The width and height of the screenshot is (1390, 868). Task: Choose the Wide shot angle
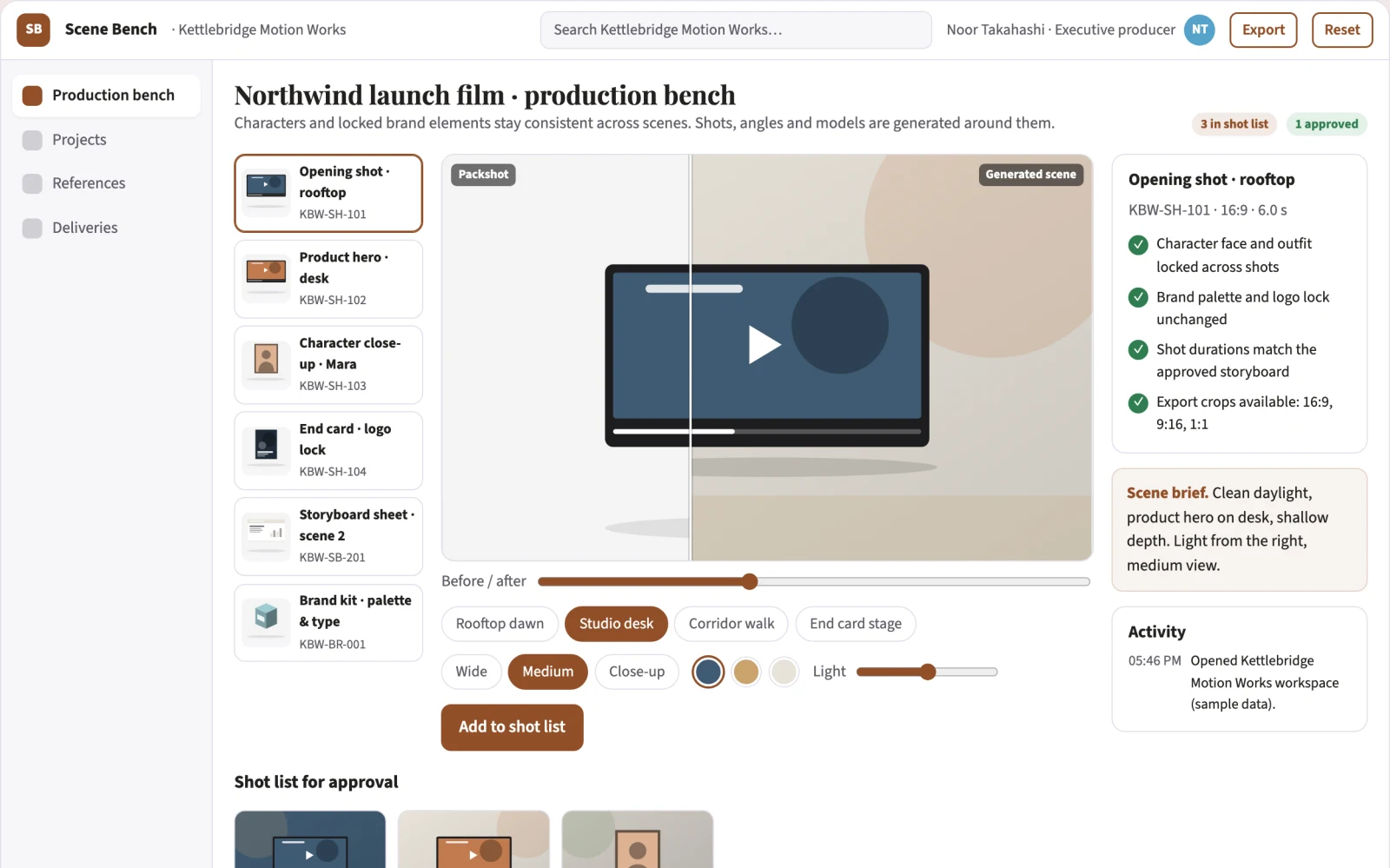coord(471,672)
